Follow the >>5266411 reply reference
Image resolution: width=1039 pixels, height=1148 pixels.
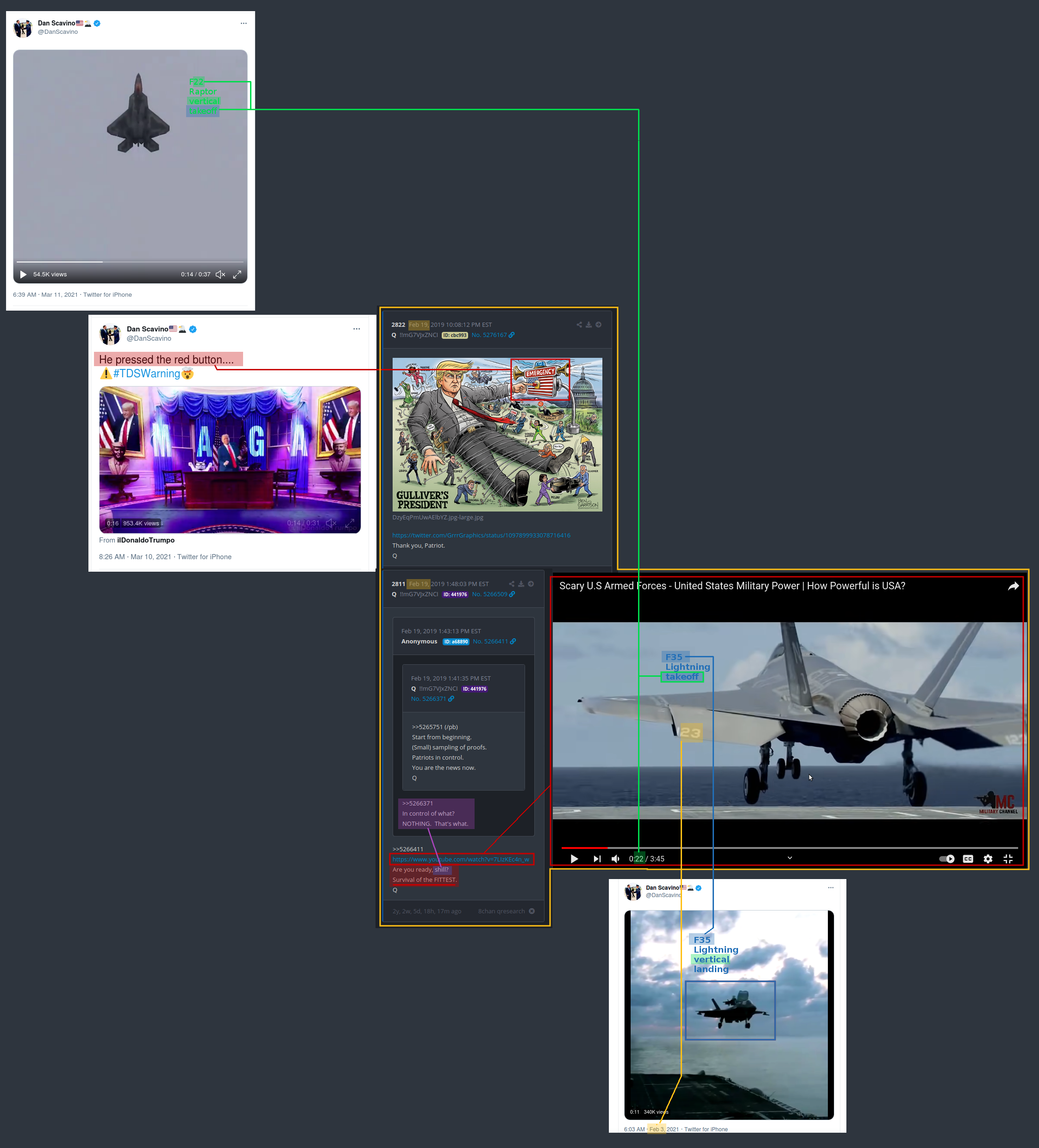click(x=408, y=849)
